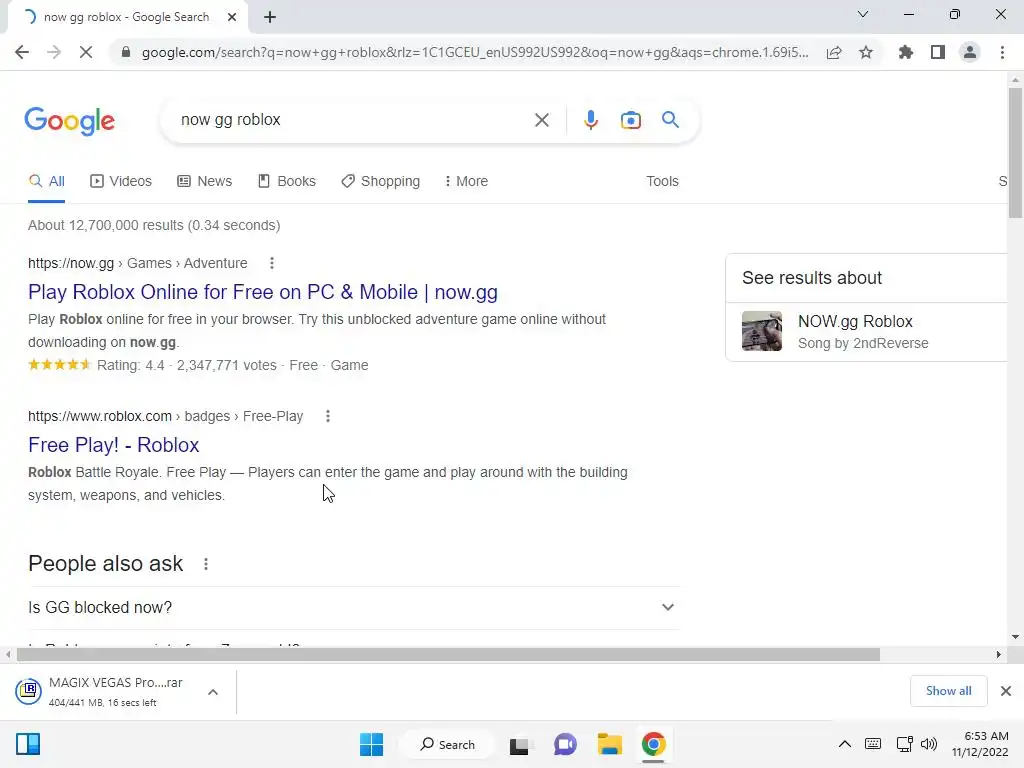
Task: Share this page icon in address bar
Action: [x=834, y=52]
